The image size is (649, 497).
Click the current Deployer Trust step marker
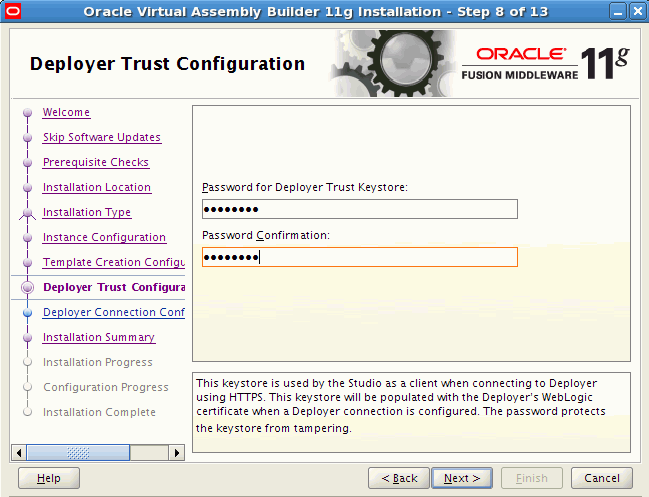coord(28,288)
